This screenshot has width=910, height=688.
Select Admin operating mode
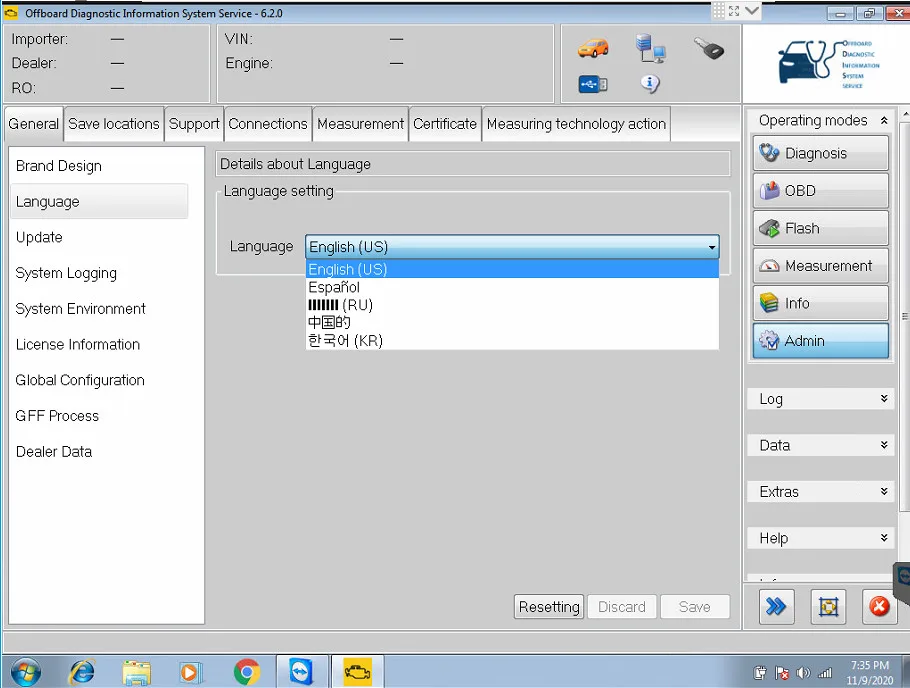pos(821,341)
